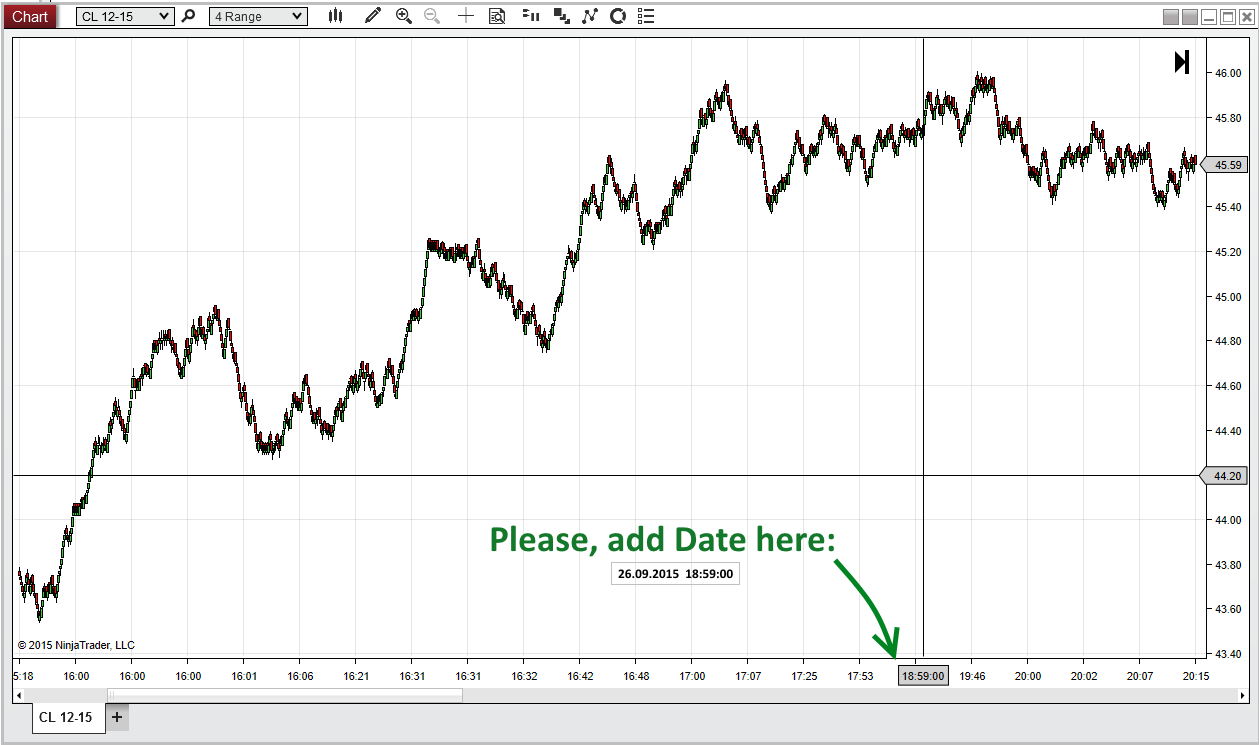Click the 45.00 price axis label
Image resolution: width=1259 pixels, height=745 pixels.
[1228, 297]
